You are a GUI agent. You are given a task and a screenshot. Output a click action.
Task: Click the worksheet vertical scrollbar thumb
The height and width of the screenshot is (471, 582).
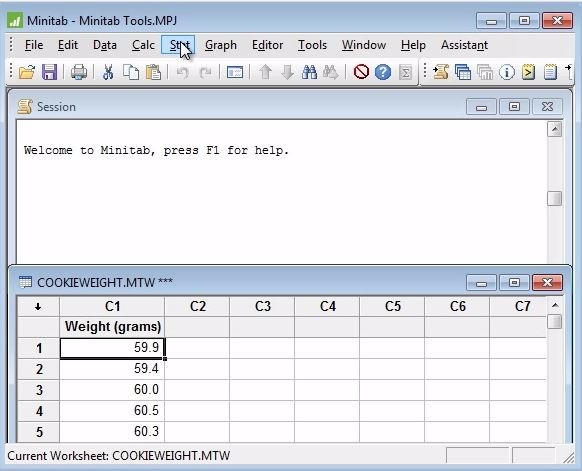555,321
